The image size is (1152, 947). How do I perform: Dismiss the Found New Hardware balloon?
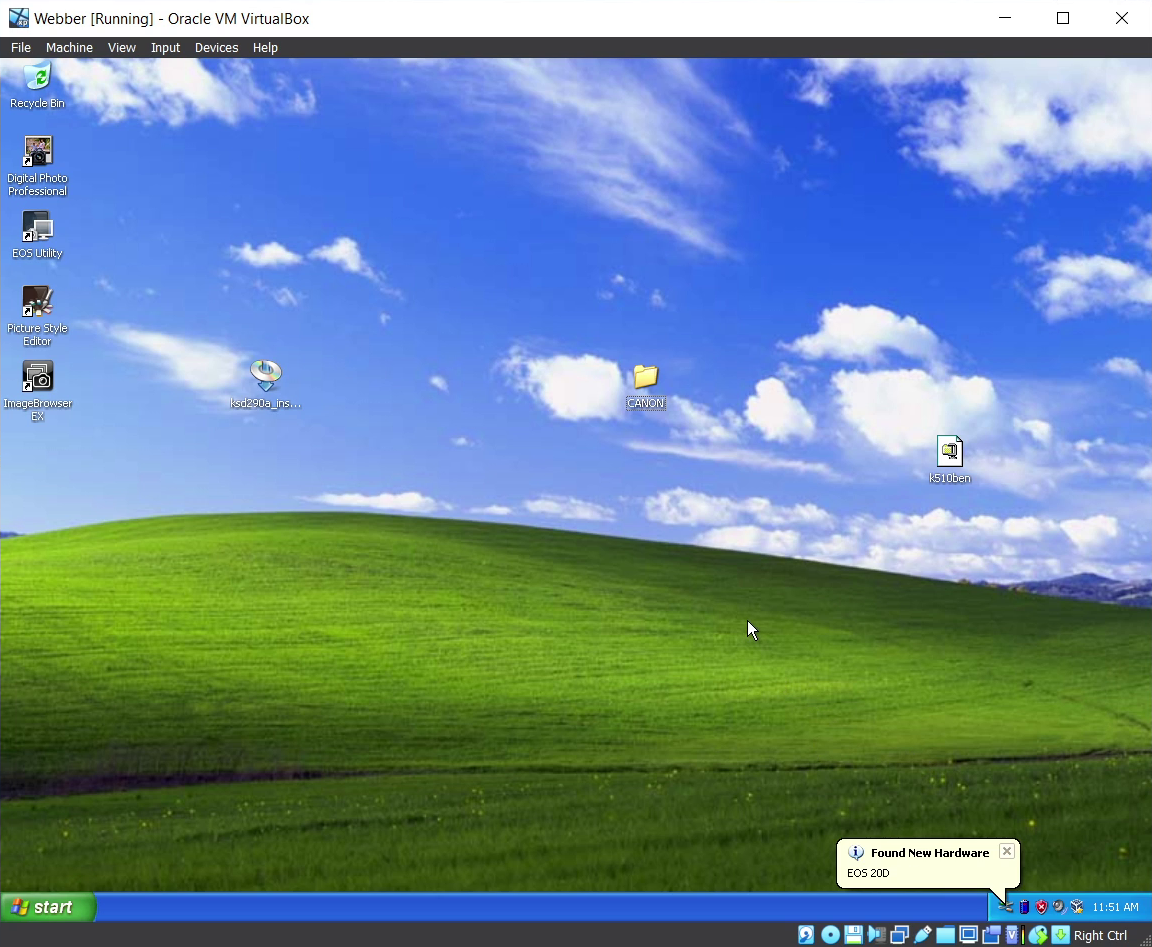pos(1007,851)
